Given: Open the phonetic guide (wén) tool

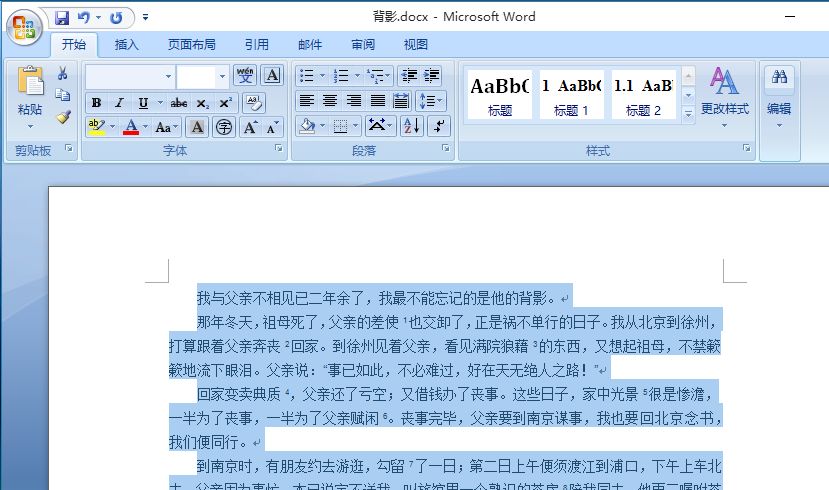Looking at the screenshot, I should [x=245, y=76].
